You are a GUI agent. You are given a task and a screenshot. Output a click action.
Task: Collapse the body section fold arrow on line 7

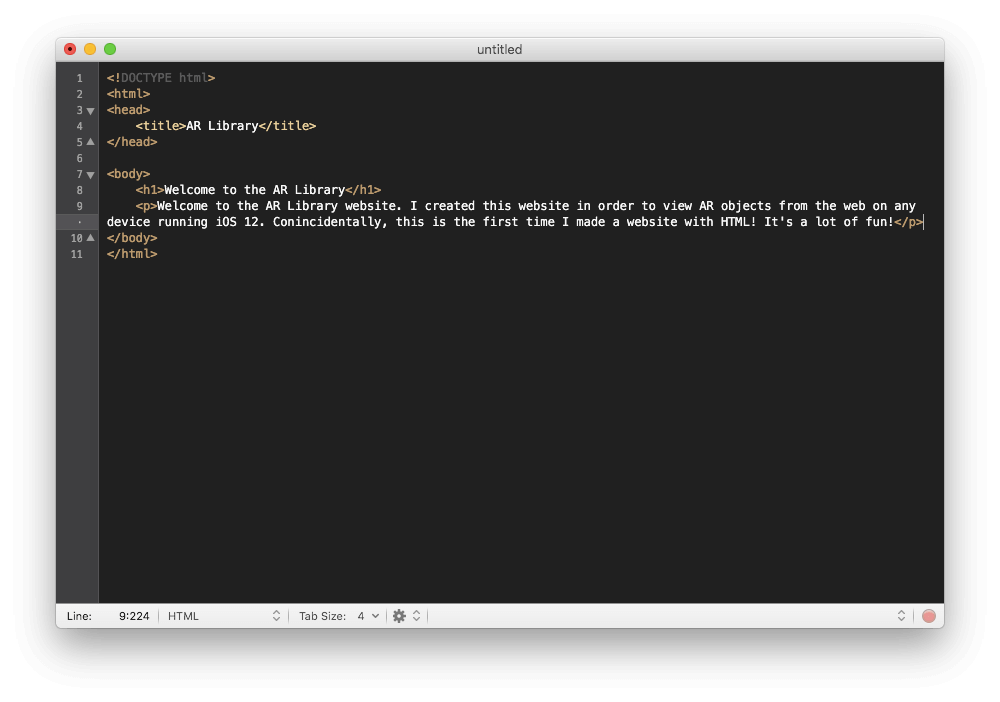click(90, 174)
